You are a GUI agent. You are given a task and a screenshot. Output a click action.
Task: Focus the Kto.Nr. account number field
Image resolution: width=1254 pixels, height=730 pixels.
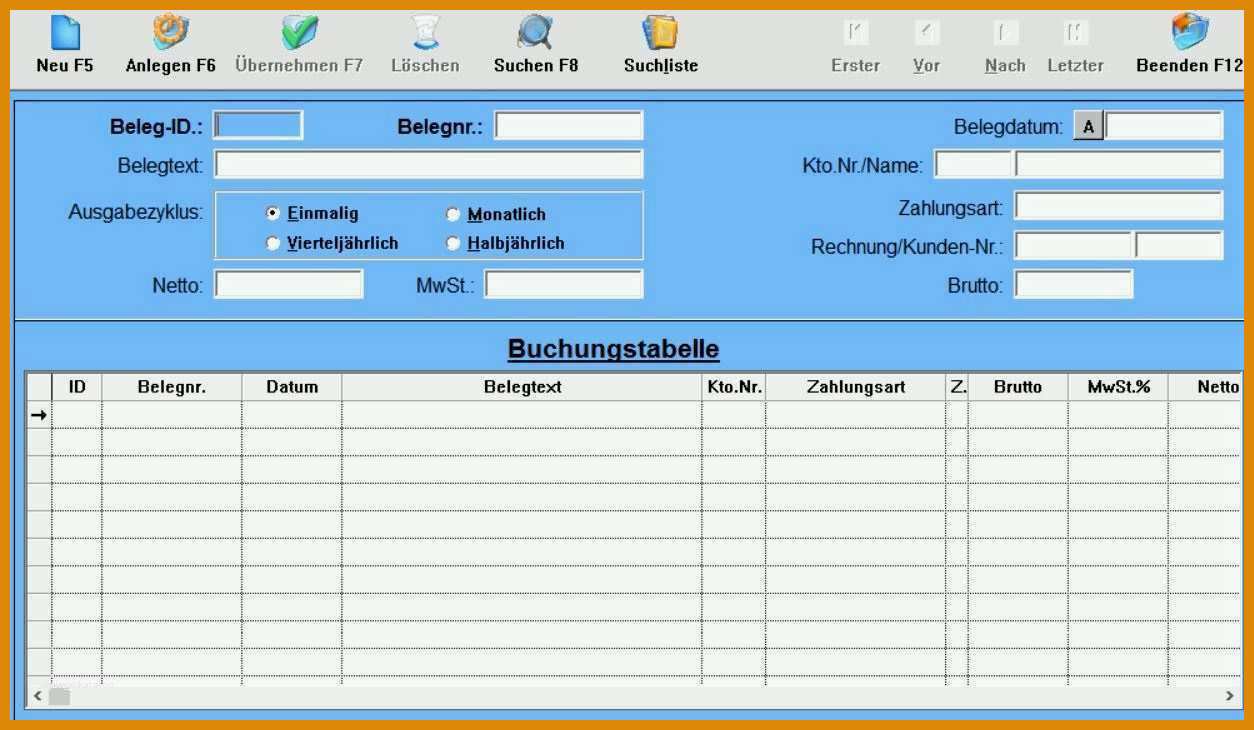[x=974, y=164]
